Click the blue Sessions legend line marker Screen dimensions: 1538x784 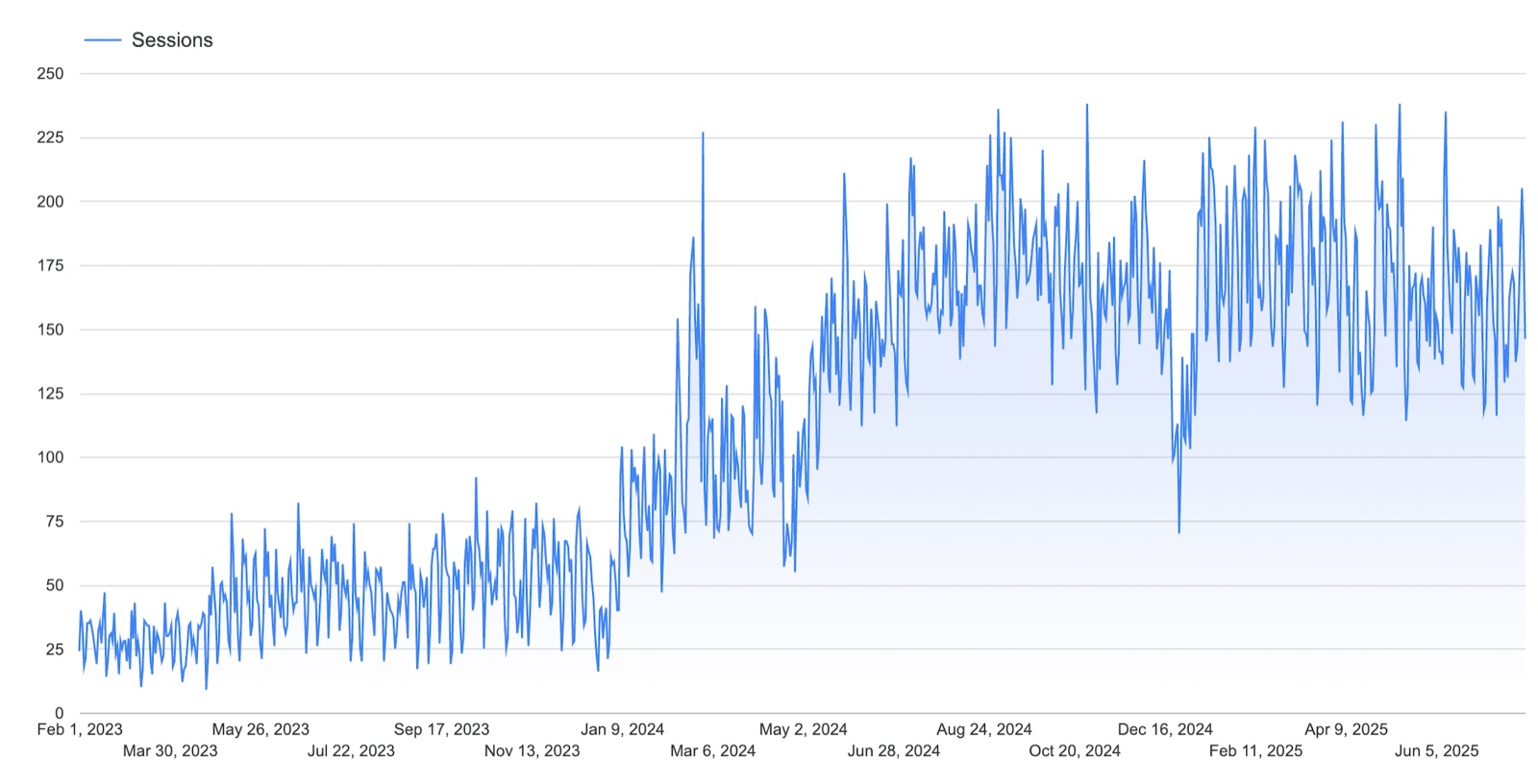click(x=103, y=40)
